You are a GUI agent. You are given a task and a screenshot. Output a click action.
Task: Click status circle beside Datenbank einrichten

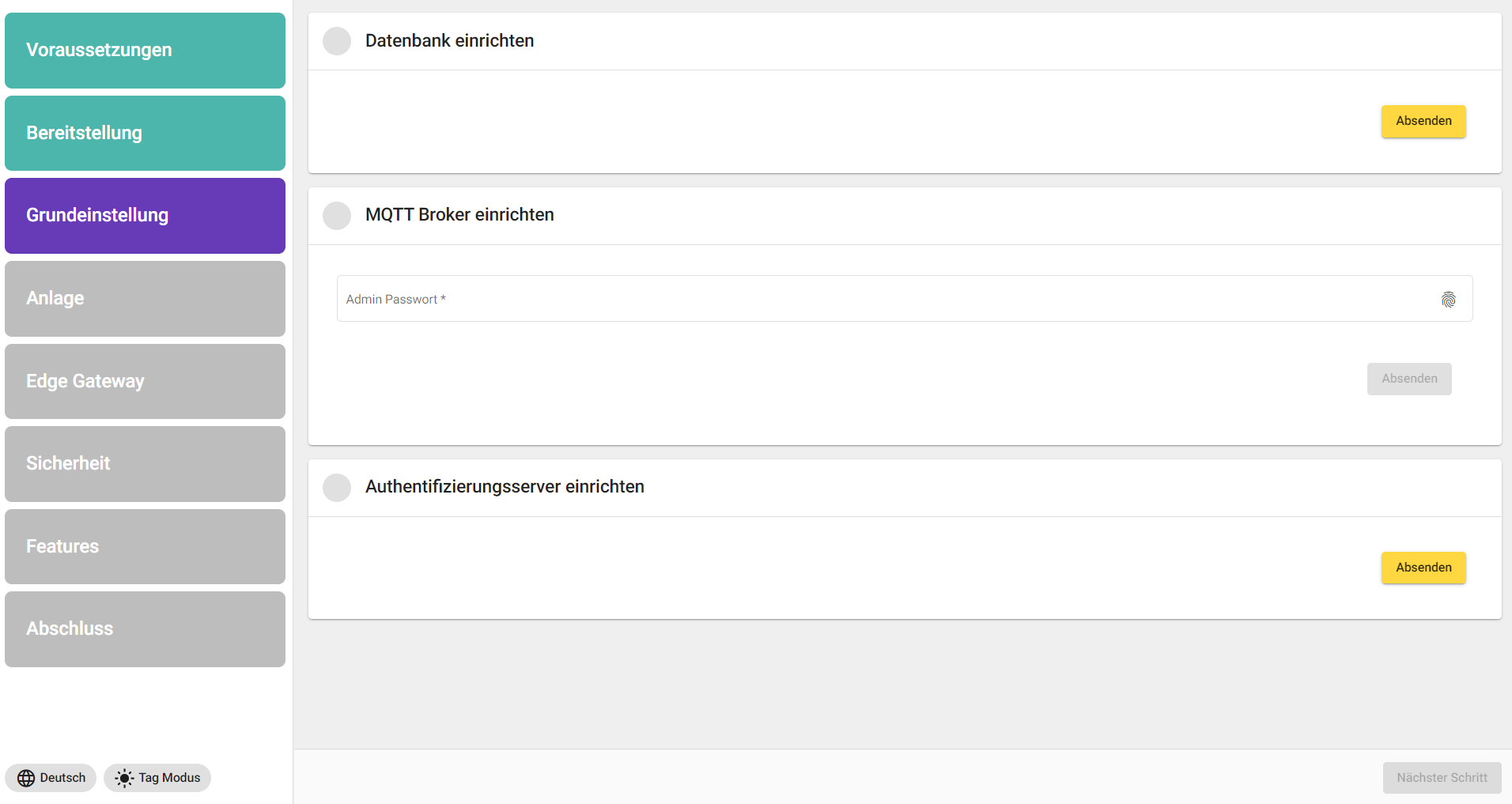tap(337, 41)
